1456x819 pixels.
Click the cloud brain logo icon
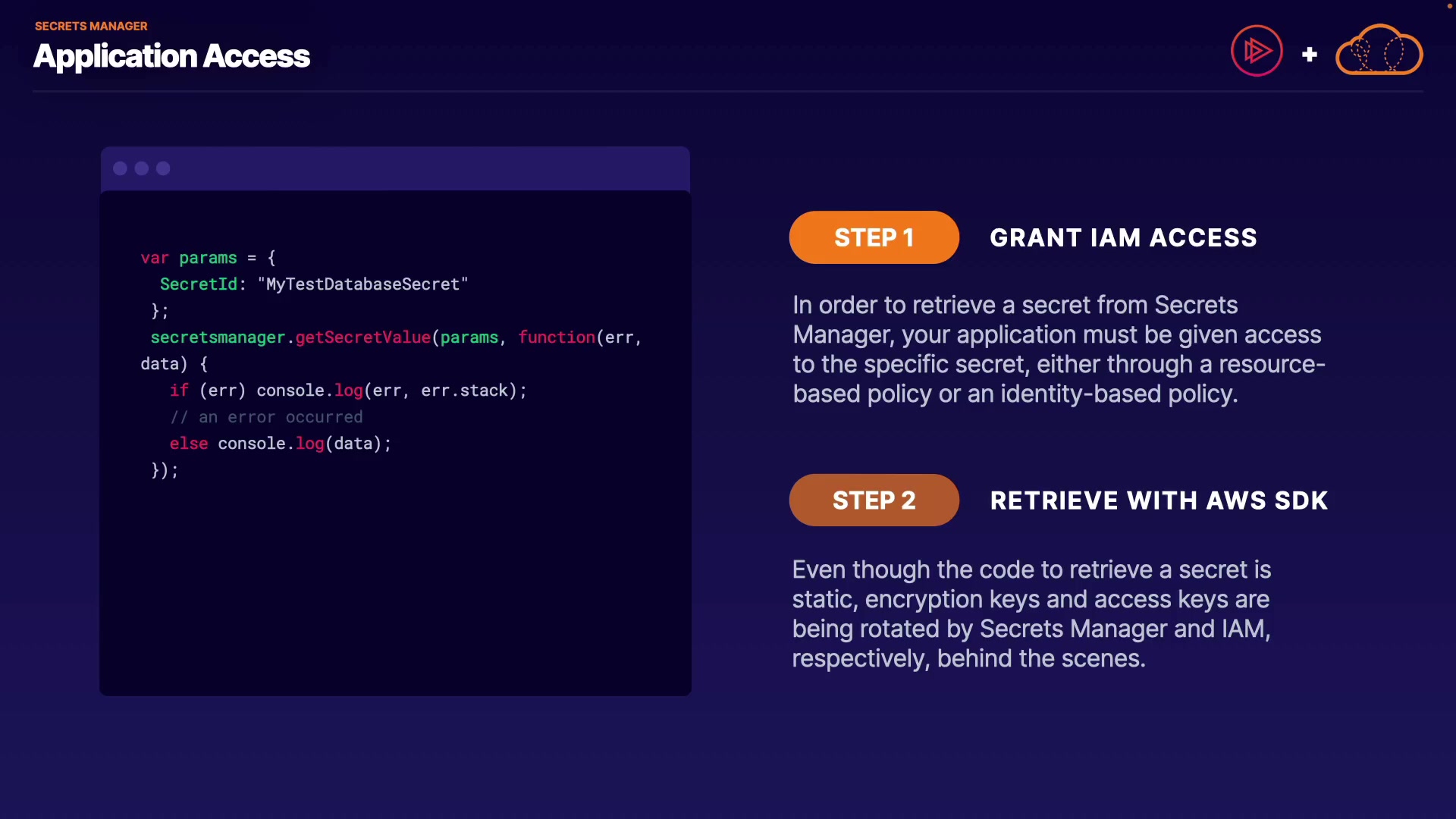click(1379, 51)
